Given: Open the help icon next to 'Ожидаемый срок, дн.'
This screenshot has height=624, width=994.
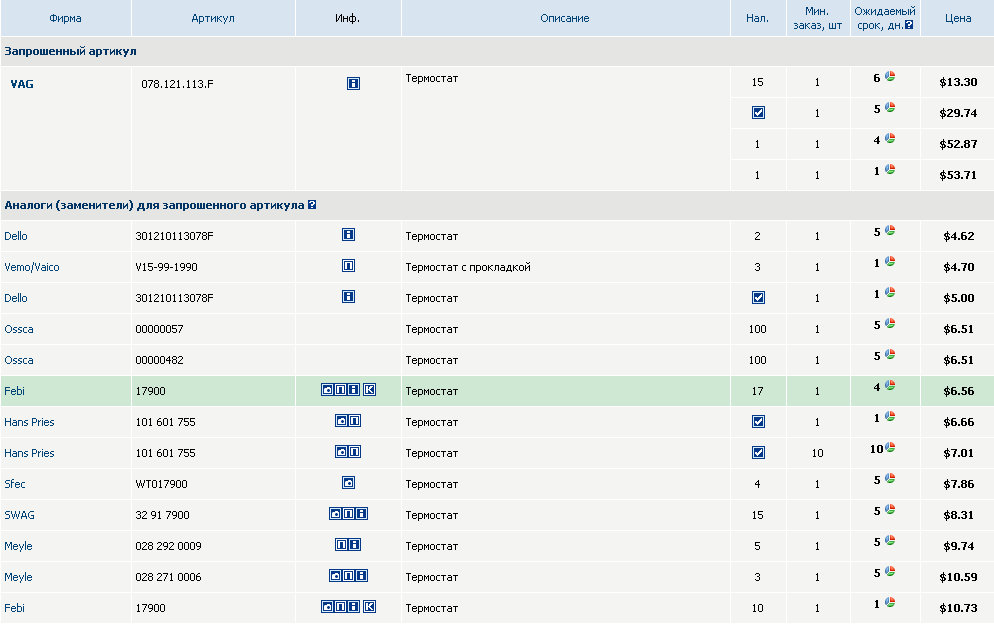Looking at the screenshot, I should (x=909, y=25).
